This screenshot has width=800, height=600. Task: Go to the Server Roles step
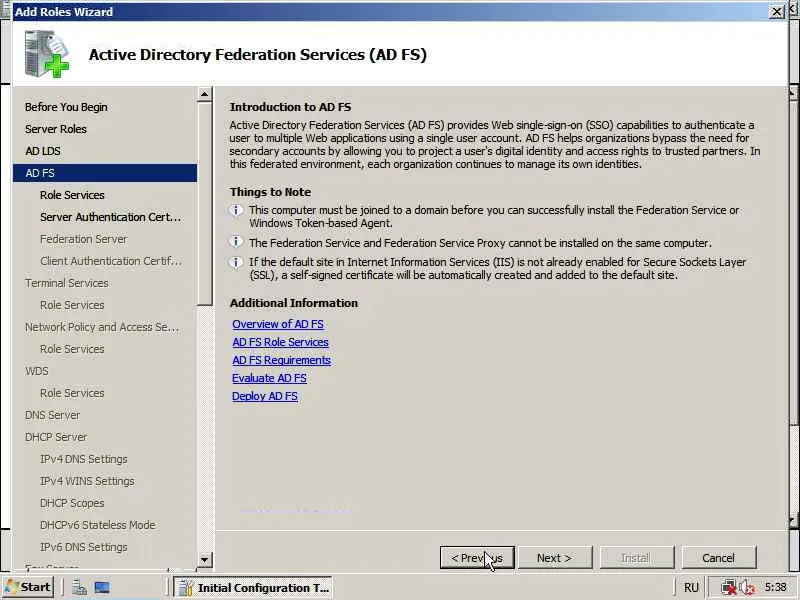56,129
